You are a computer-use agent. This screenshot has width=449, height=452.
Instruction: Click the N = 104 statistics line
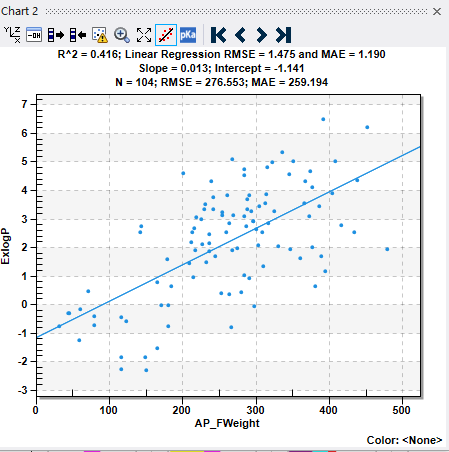[222, 82]
